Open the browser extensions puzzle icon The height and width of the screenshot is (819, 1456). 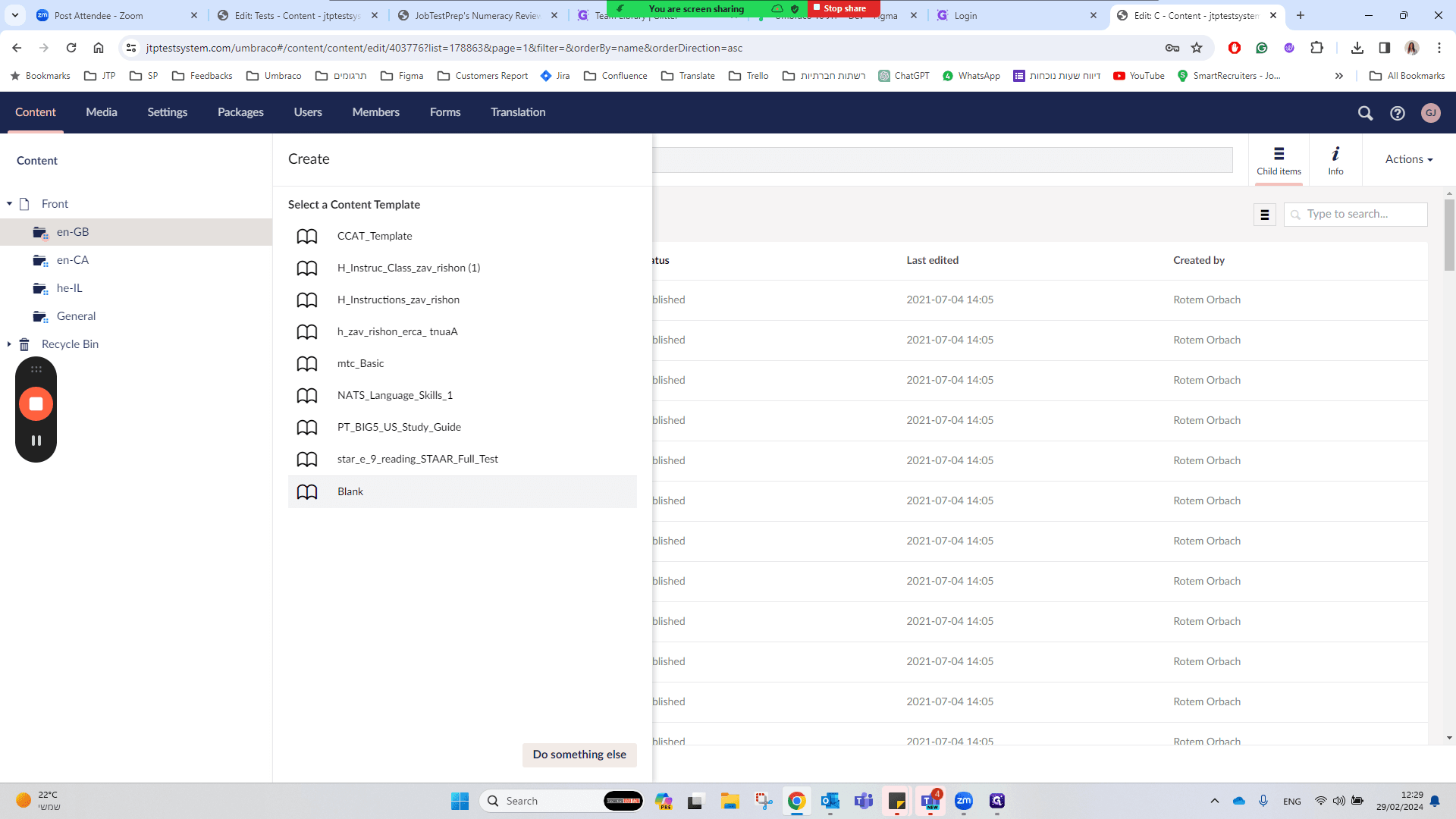1317,48
